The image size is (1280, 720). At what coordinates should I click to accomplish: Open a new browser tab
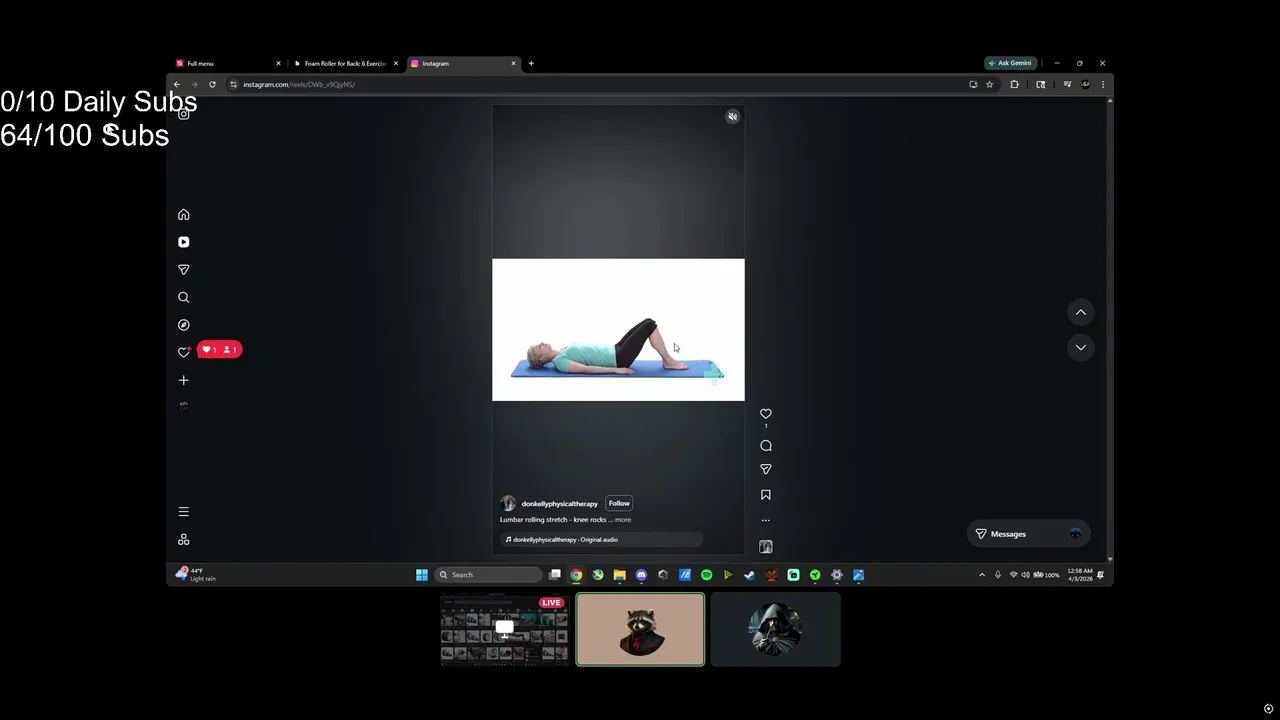[531, 63]
